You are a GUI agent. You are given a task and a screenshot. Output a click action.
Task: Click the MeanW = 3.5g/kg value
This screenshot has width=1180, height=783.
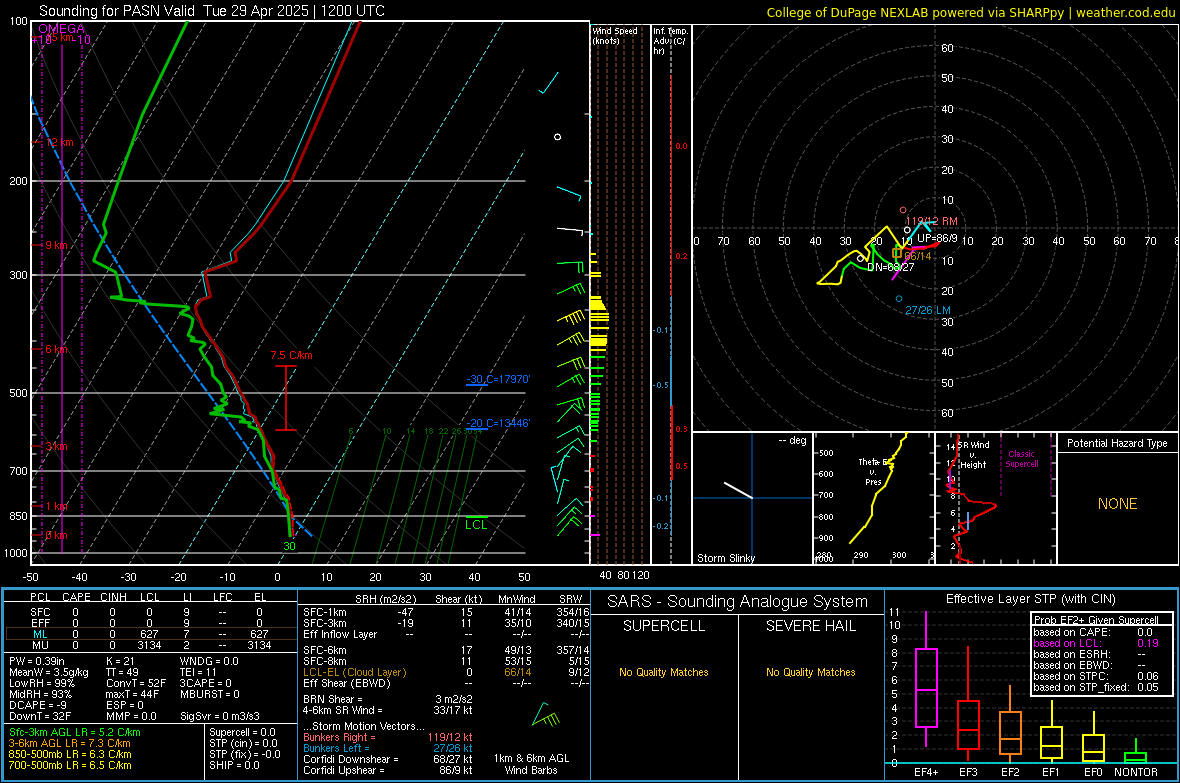click(49, 672)
